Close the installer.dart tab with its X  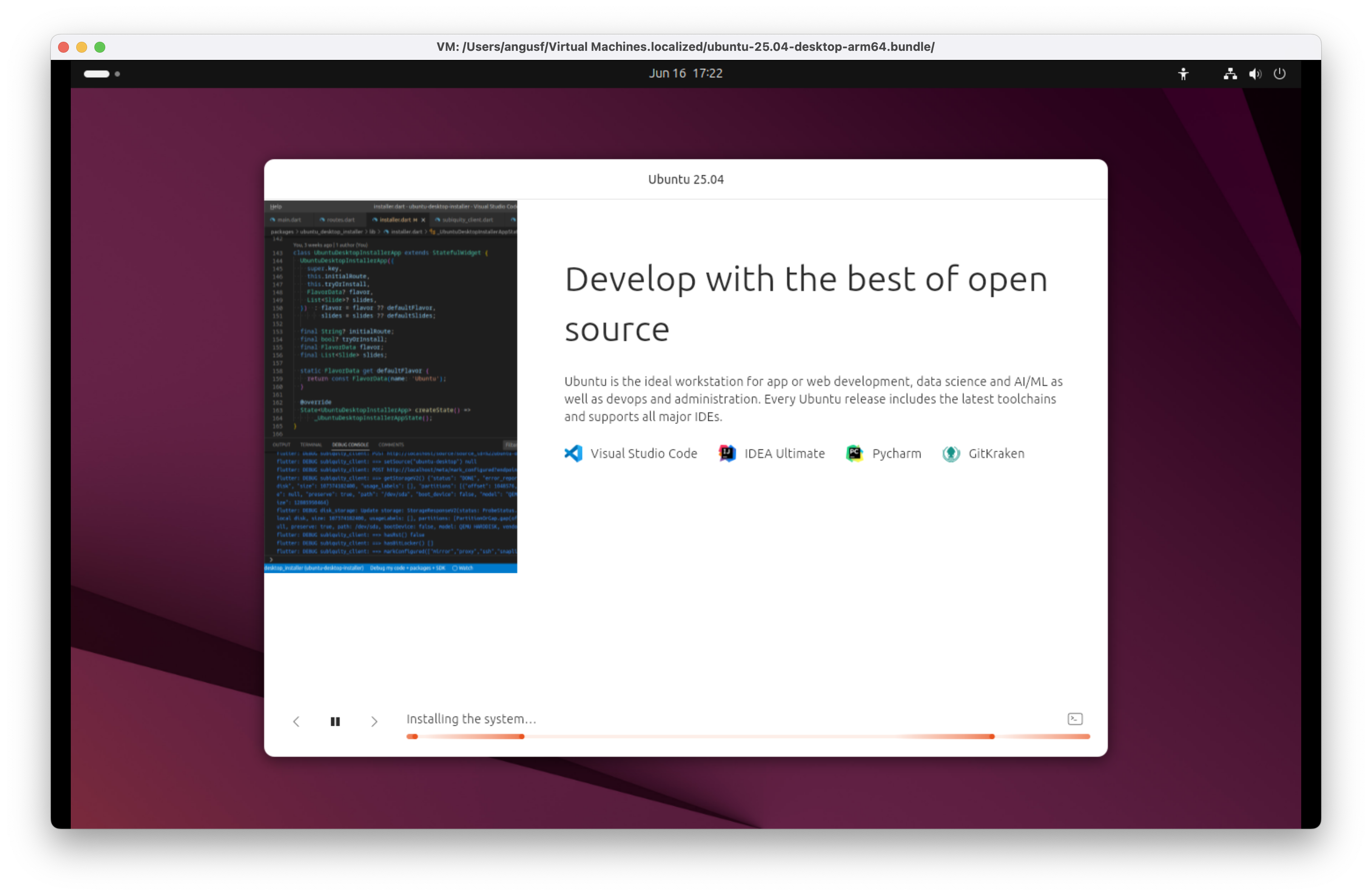(x=424, y=220)
